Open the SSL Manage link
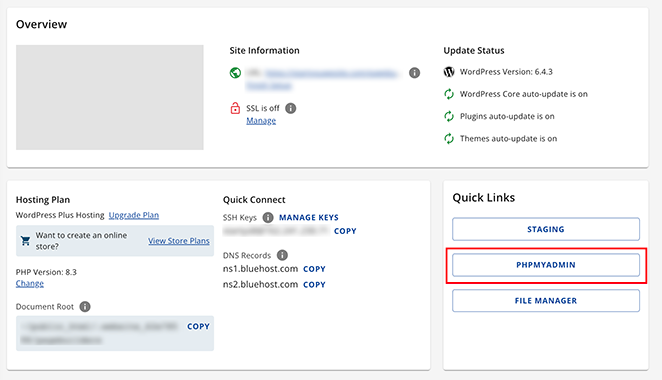 [261, 121]
